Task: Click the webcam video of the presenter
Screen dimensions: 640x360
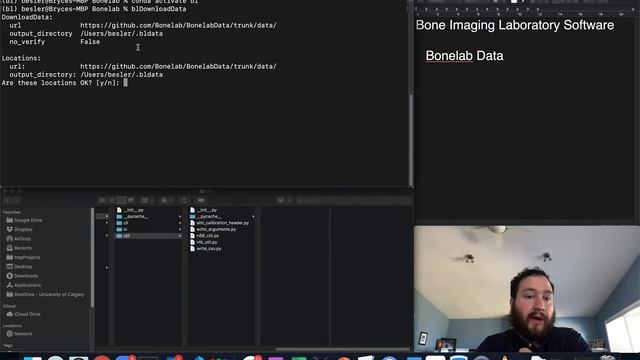Action: pos(527,289)
